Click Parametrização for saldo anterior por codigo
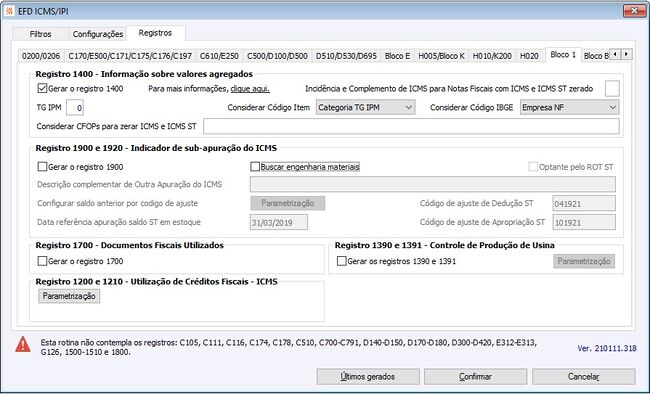Screen dimensions: 650x394 point(288,203)
